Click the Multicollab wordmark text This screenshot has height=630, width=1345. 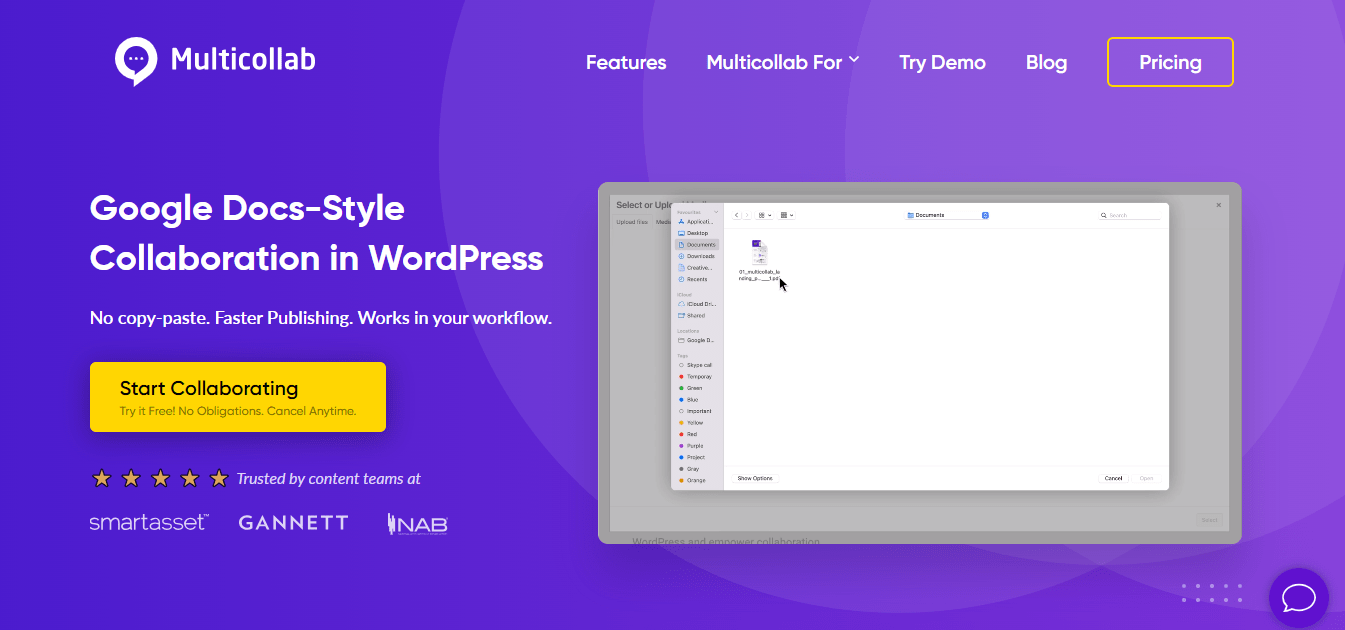coord(243,60)
